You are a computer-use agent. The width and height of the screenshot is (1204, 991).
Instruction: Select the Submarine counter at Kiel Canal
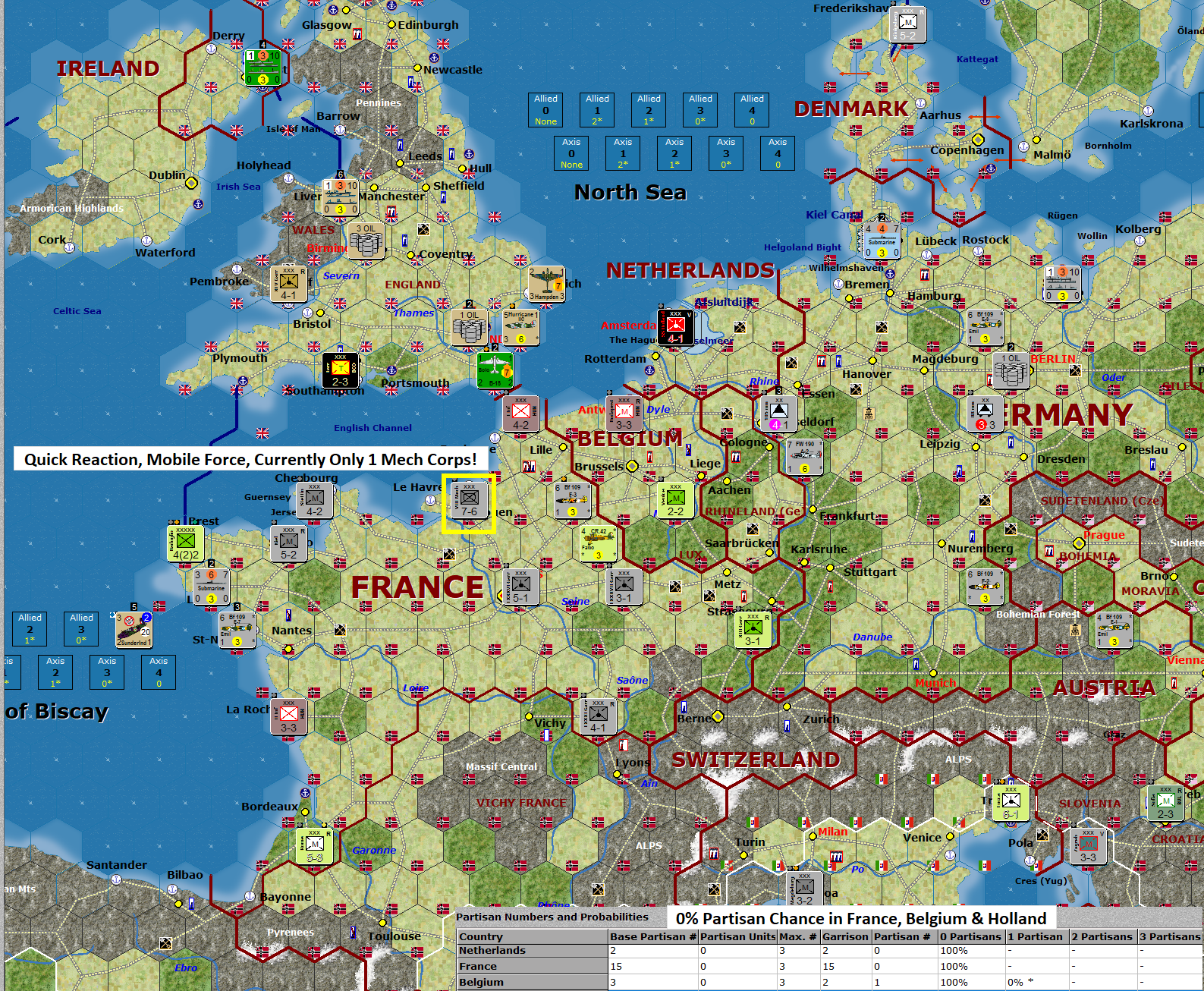pyautogui.click(x=882, y=241)
